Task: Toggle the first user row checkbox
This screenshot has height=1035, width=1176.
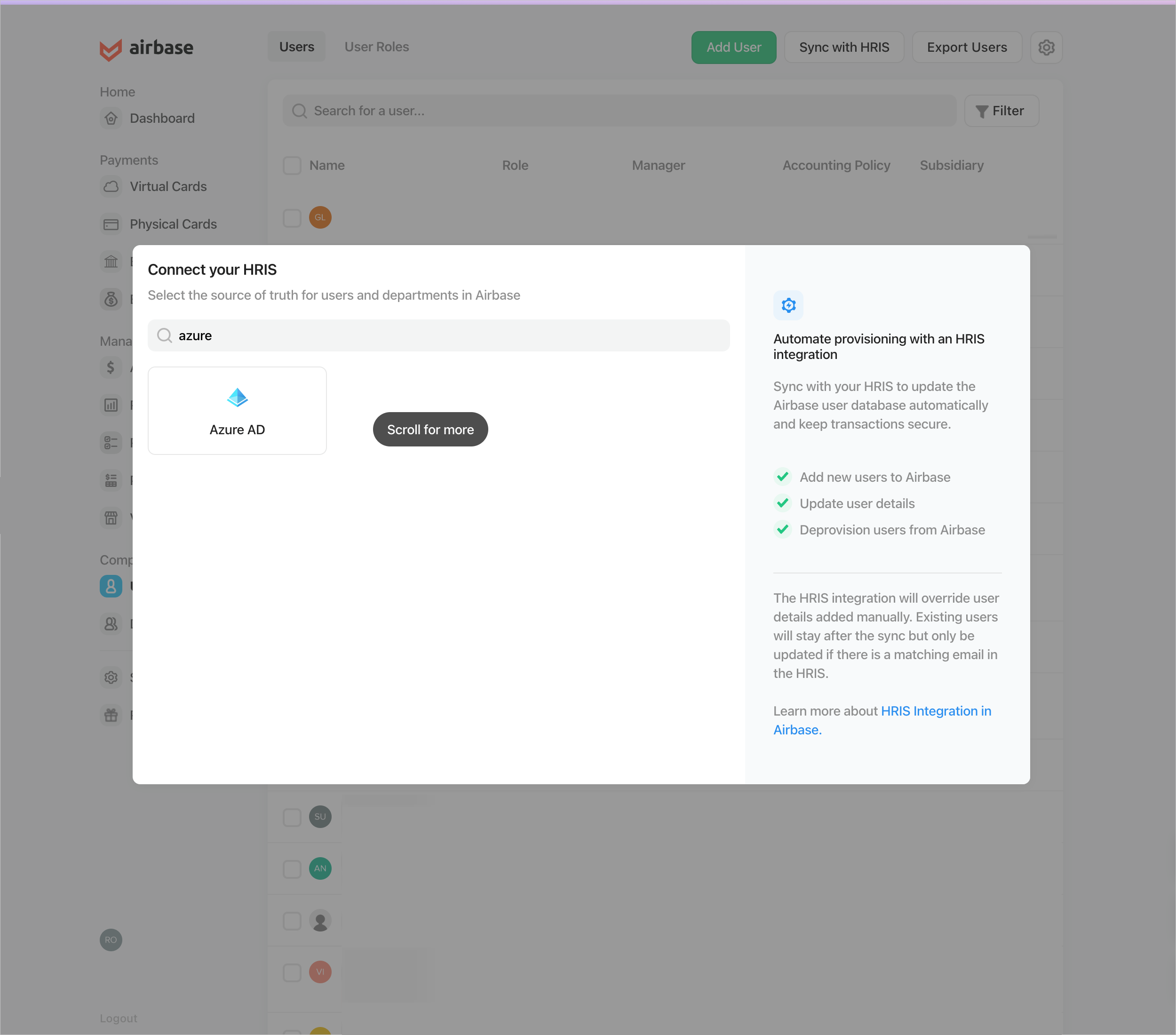Action: pos(292,216)
